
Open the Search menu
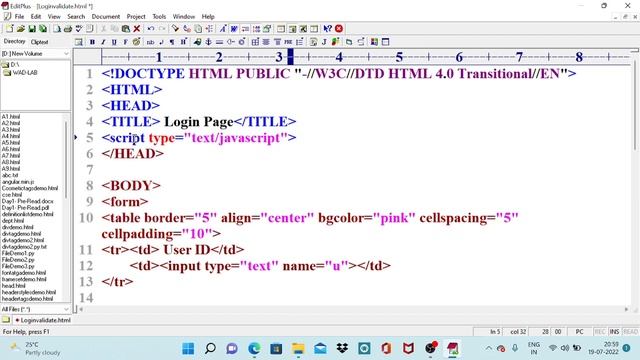pyautogui.click(x=76, y=17)
